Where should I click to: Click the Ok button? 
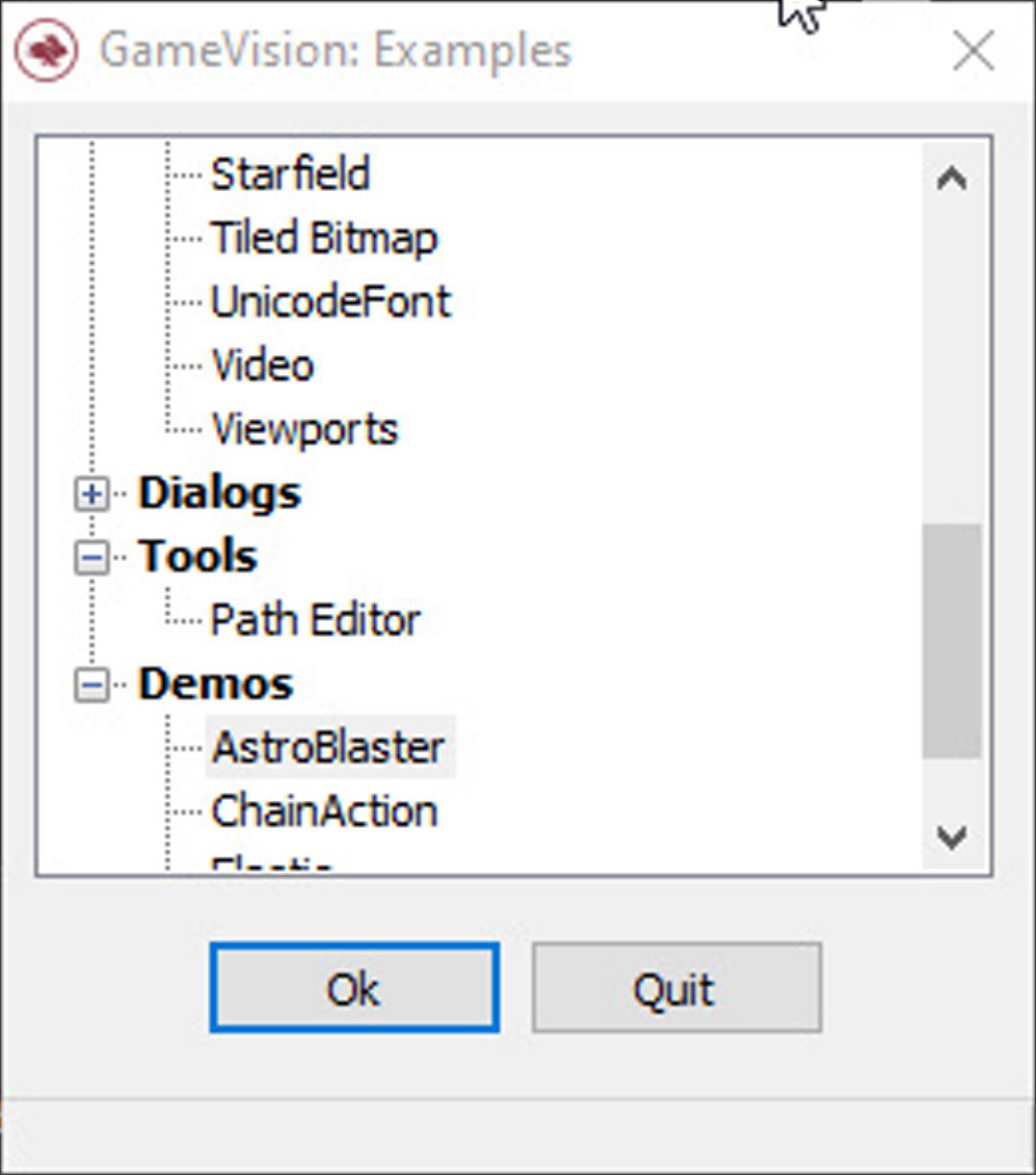coord(354,988)
